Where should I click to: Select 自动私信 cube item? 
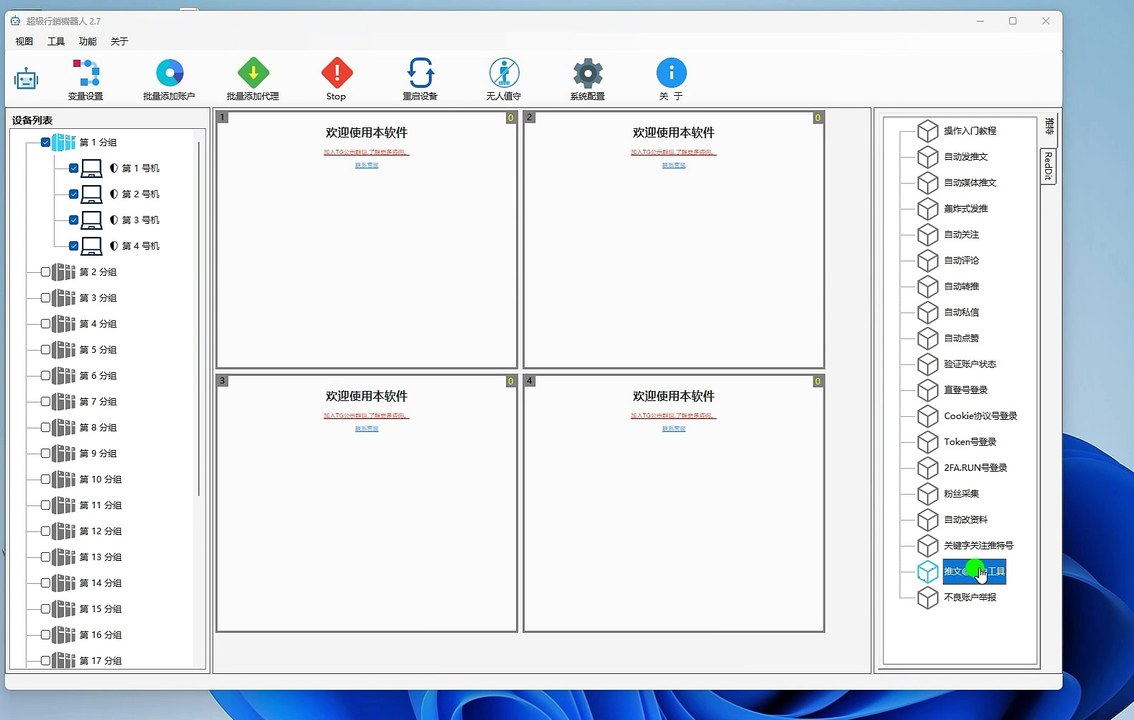(948, 312)
